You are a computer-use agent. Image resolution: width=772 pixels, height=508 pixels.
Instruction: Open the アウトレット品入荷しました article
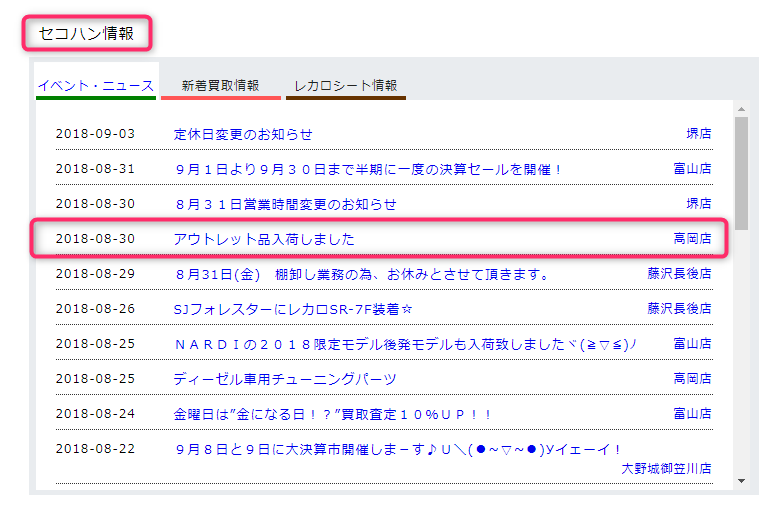[264, 239]
